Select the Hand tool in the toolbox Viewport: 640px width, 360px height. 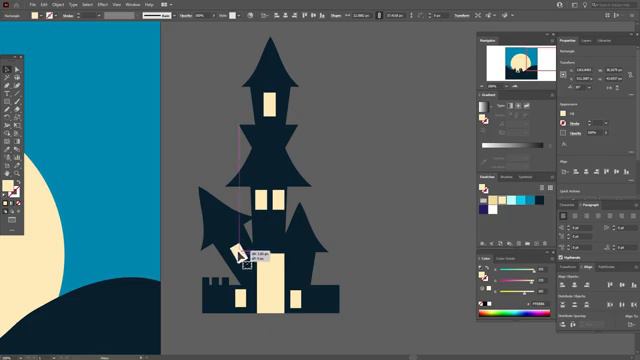pyautogui.click(x=7, y=173)
